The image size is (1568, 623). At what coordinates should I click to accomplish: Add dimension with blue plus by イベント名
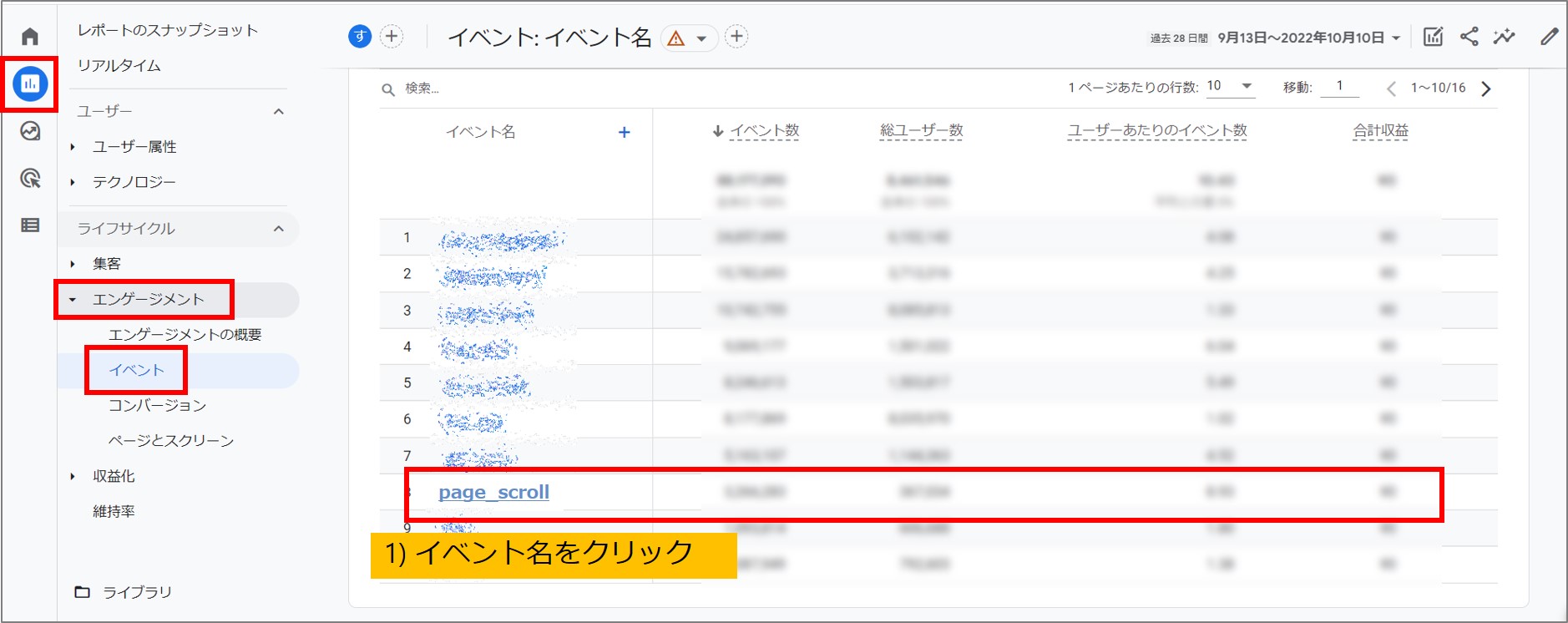click(x=624, y=132)
